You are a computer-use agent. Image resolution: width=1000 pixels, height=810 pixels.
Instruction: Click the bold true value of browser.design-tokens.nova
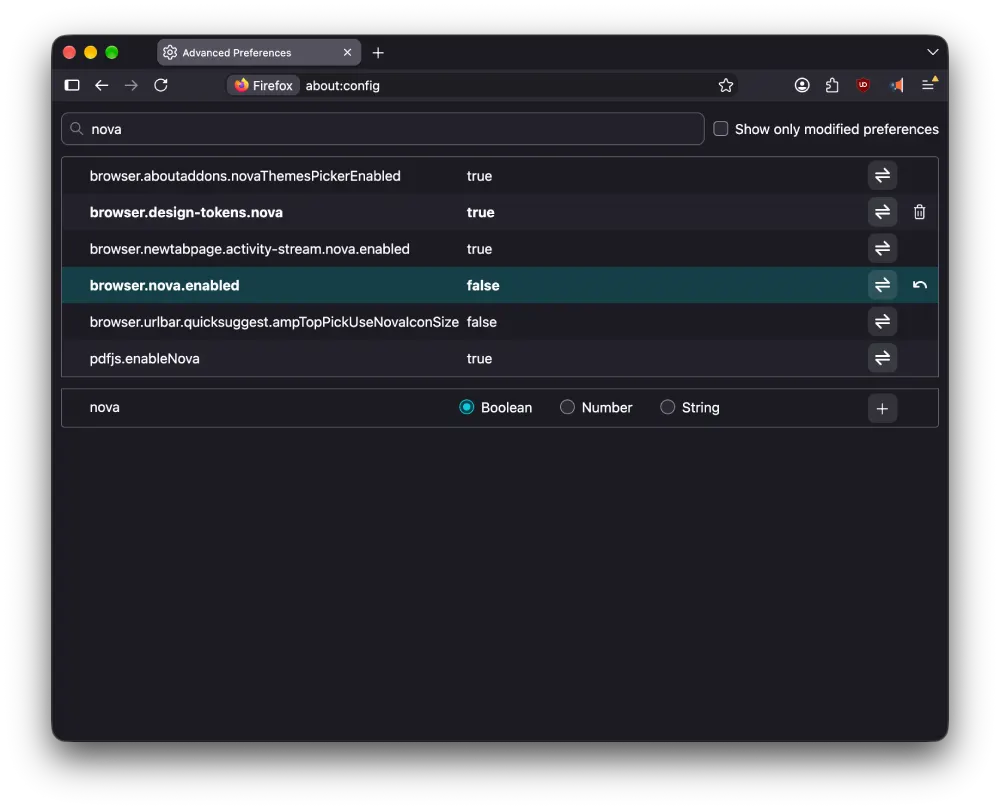(x=480, y=212)
